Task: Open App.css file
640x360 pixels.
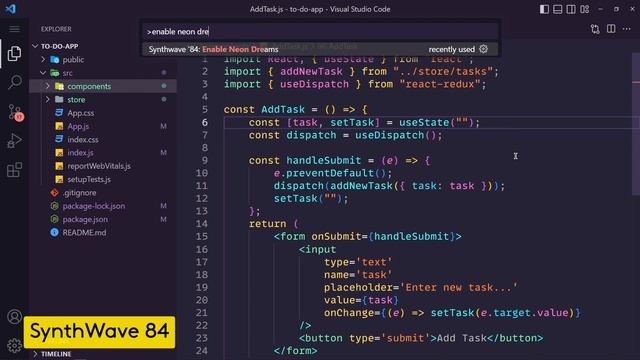Action: click(x=80, y=113)
